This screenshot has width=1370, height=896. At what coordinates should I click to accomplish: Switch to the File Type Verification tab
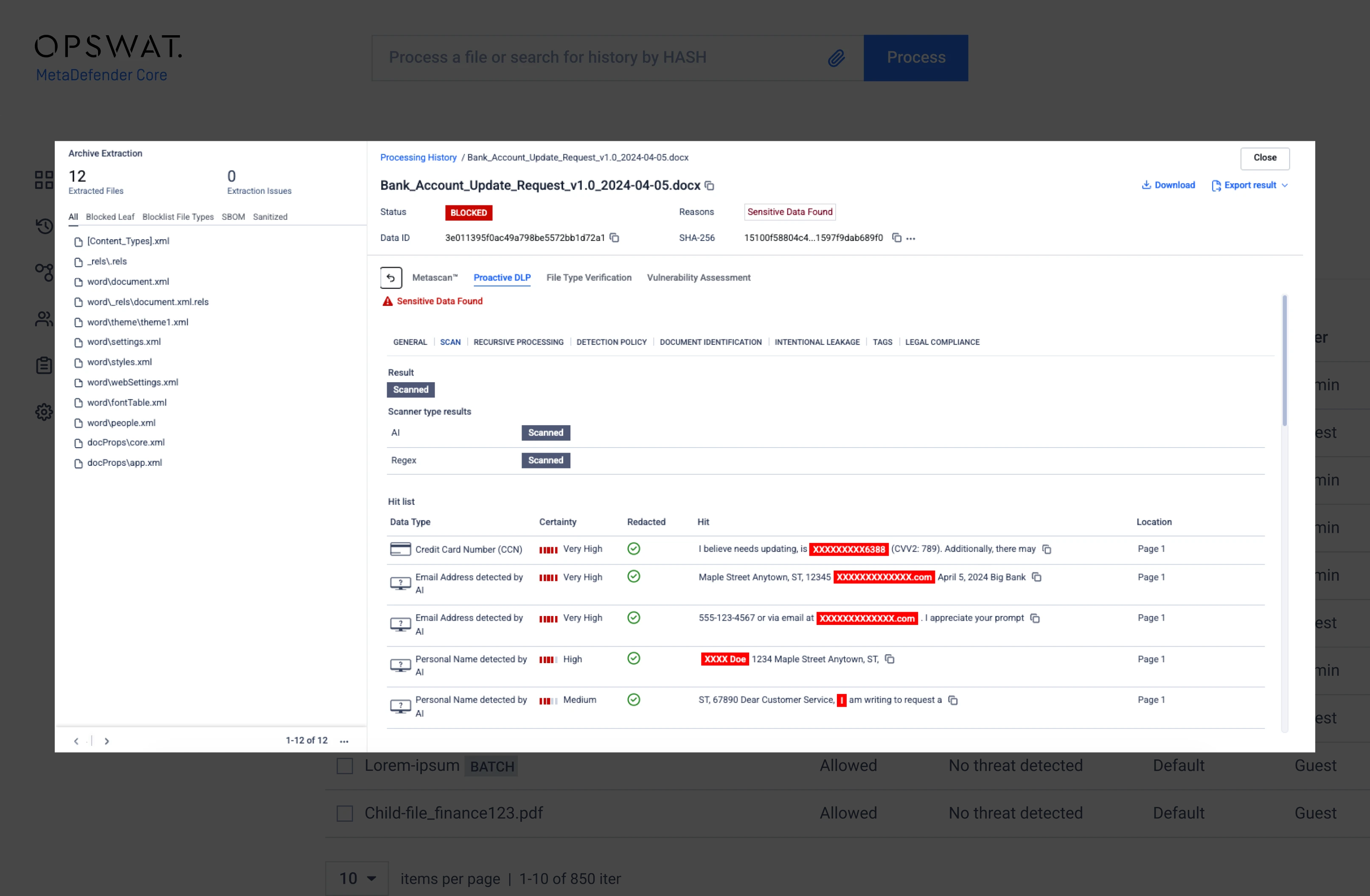tap(588, 278)
